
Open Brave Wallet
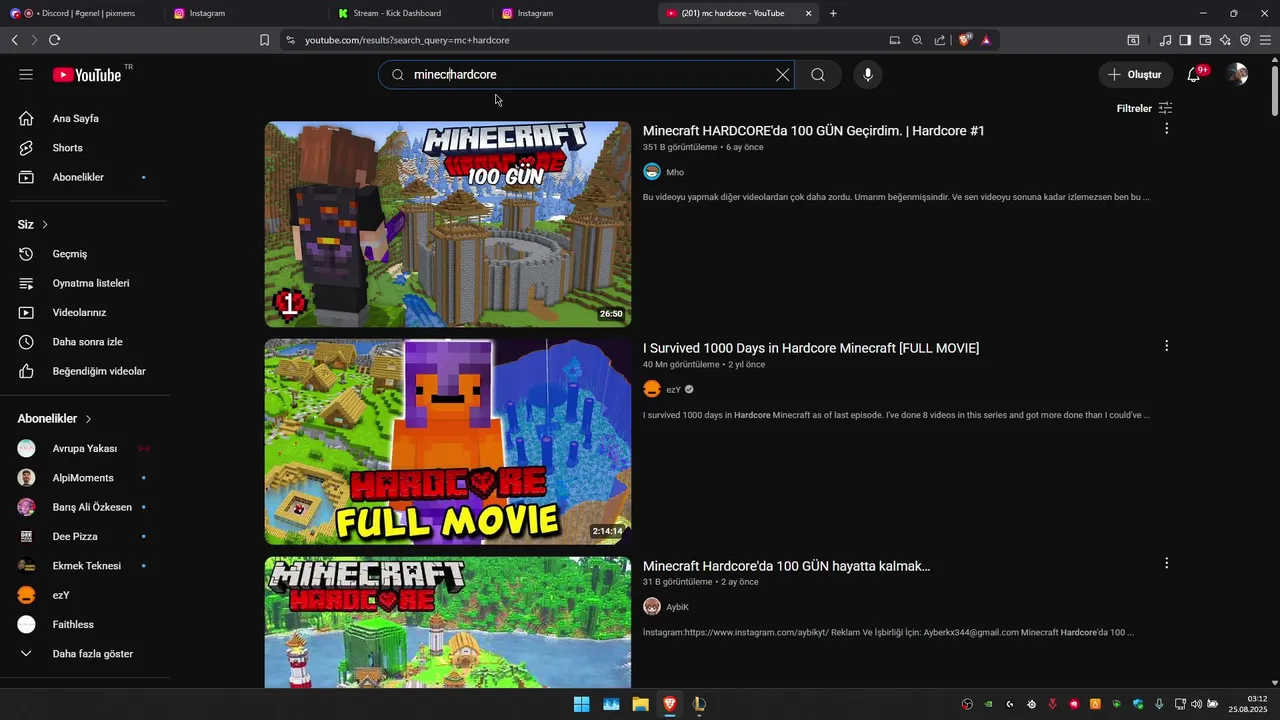coord(1205,40)
